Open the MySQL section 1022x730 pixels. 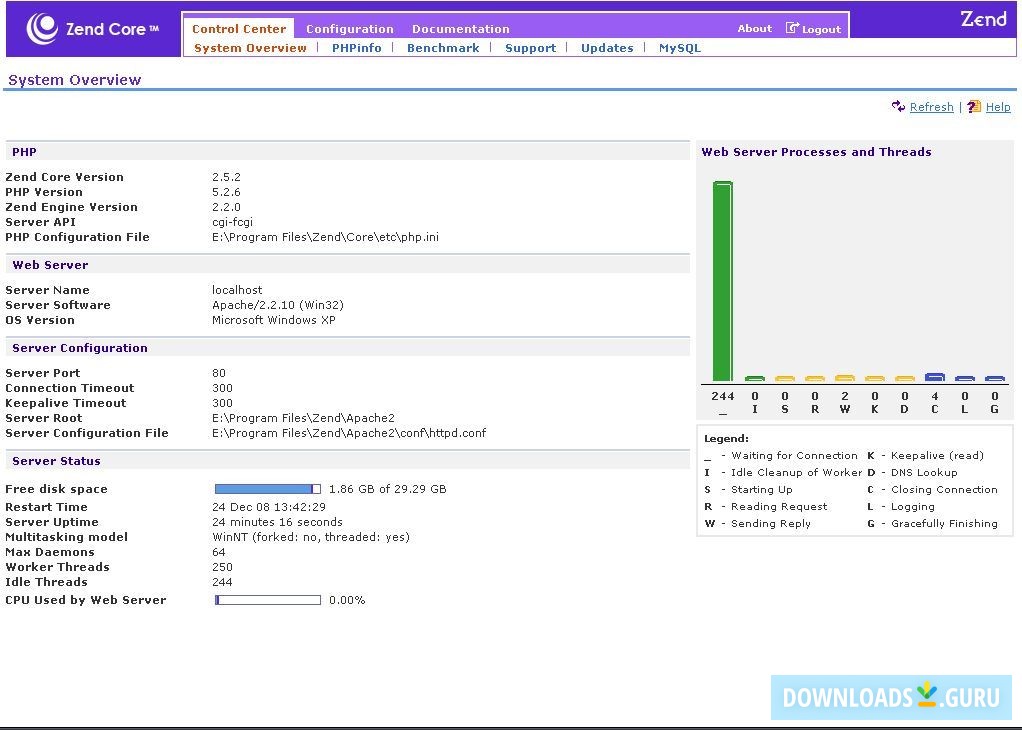680,48
